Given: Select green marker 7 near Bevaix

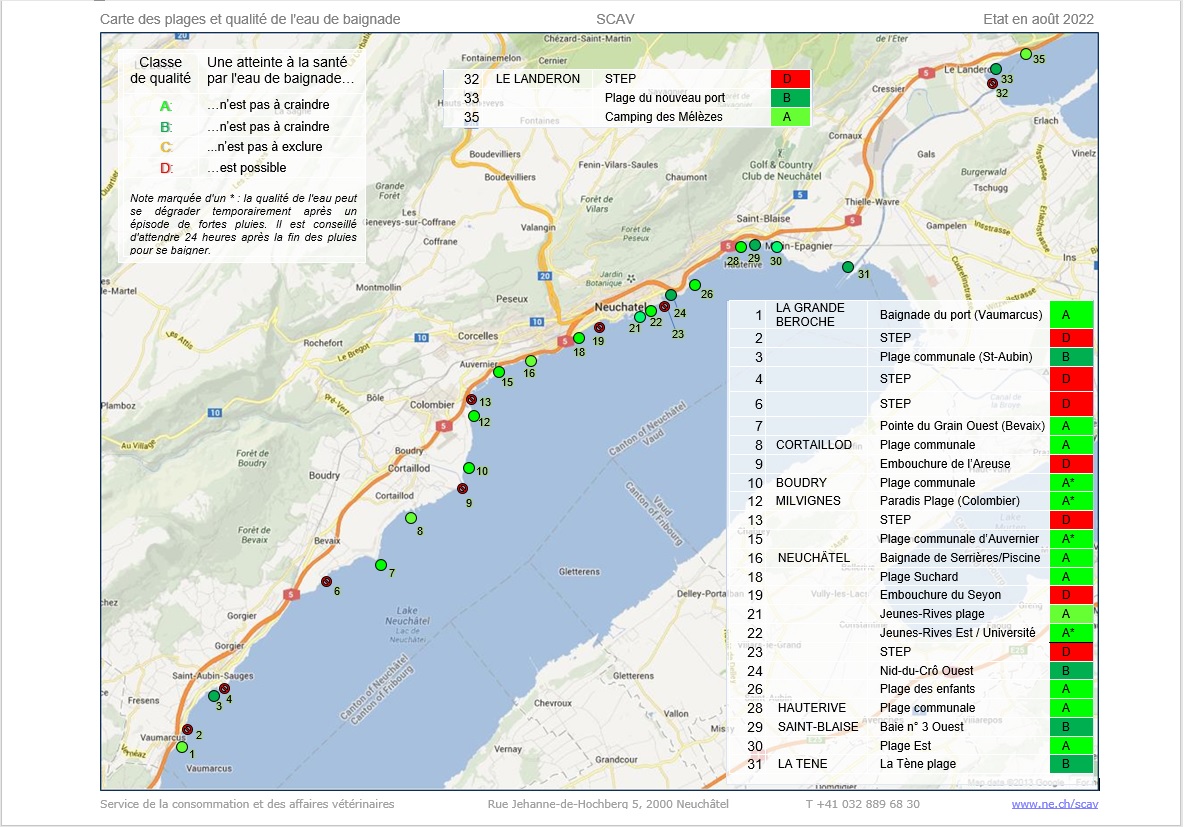Looking at the screenshot, I should coord(381,565).
